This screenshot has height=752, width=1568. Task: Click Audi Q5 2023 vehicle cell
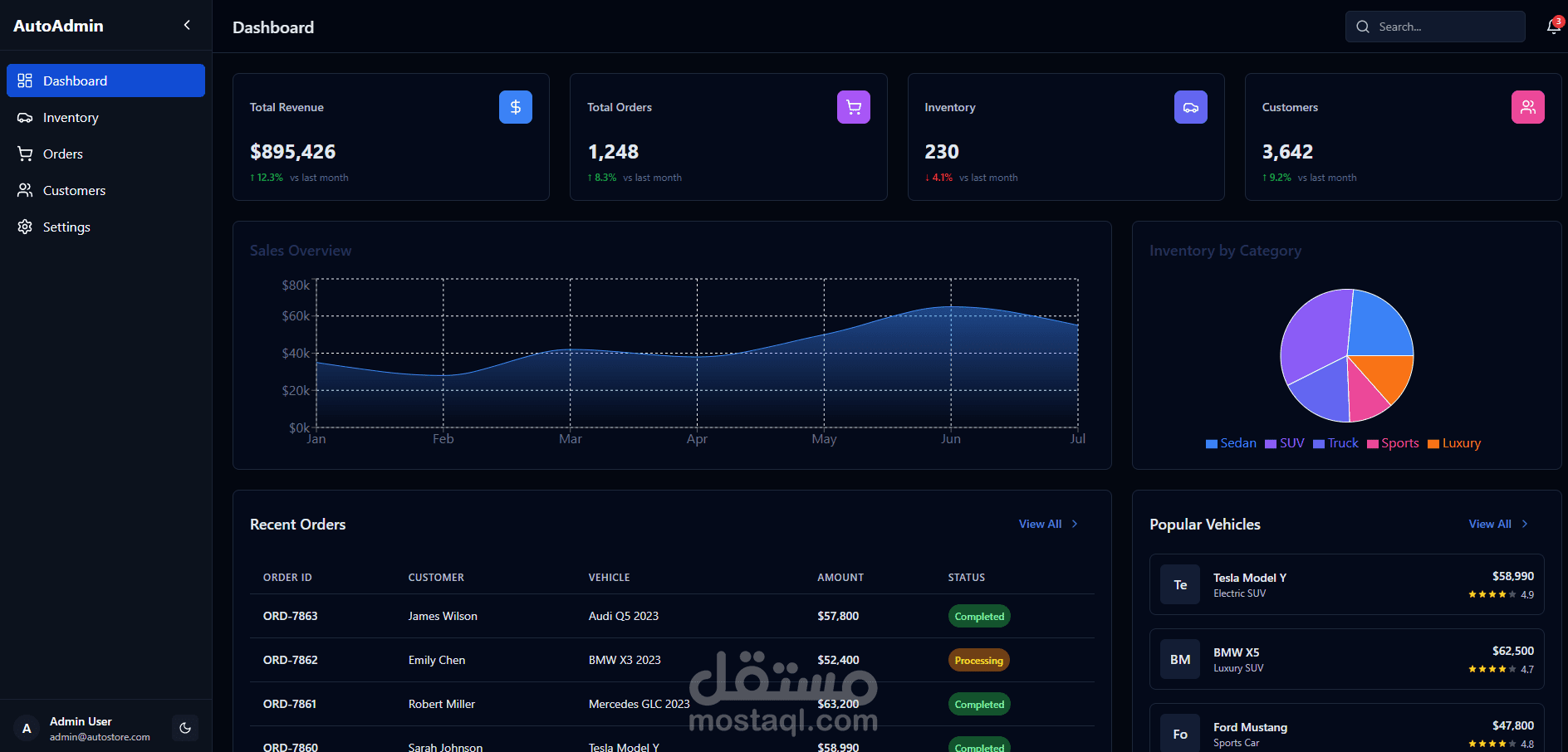coord(624,616)
